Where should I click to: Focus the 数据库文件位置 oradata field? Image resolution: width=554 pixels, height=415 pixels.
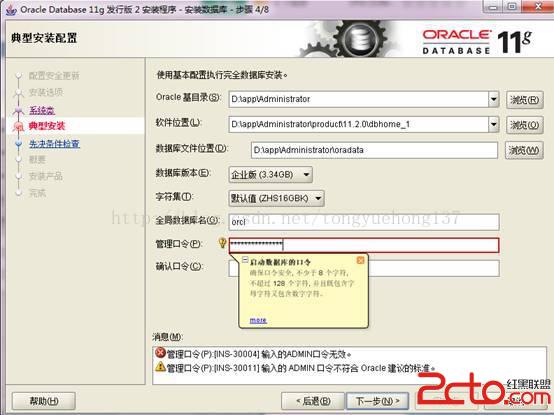coord(375,150)
